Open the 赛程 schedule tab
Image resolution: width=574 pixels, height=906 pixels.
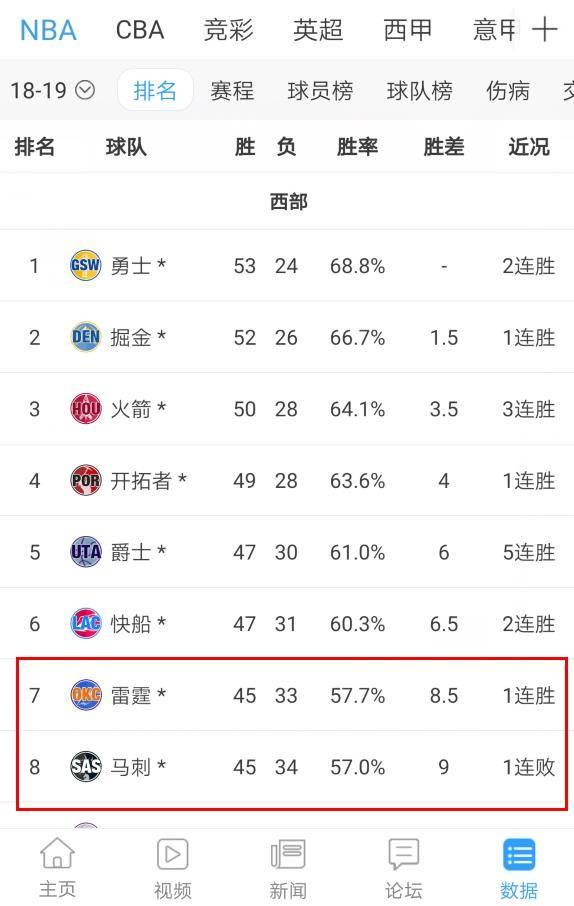coord(232,91)
